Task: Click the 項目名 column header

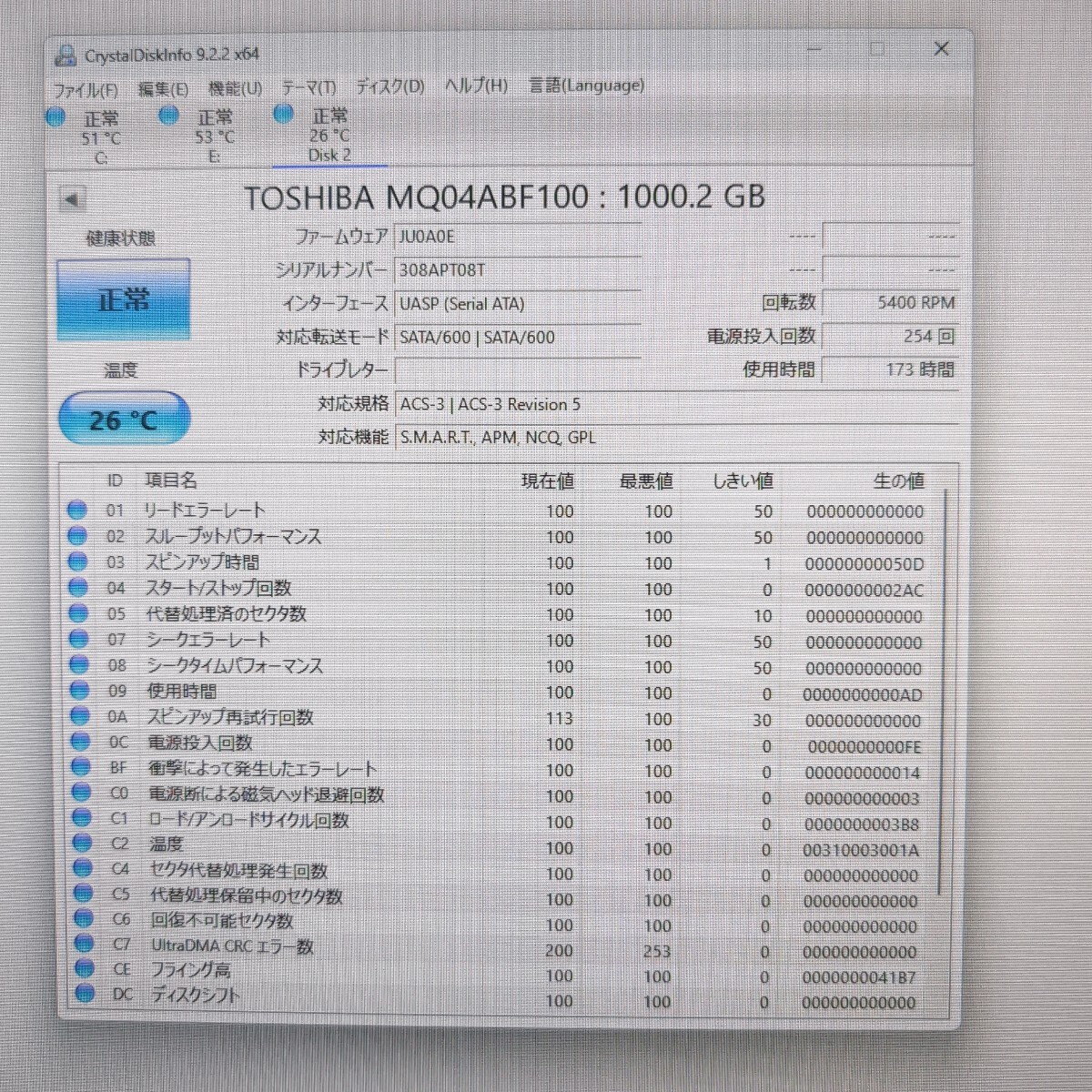Action: coord(171,480)
